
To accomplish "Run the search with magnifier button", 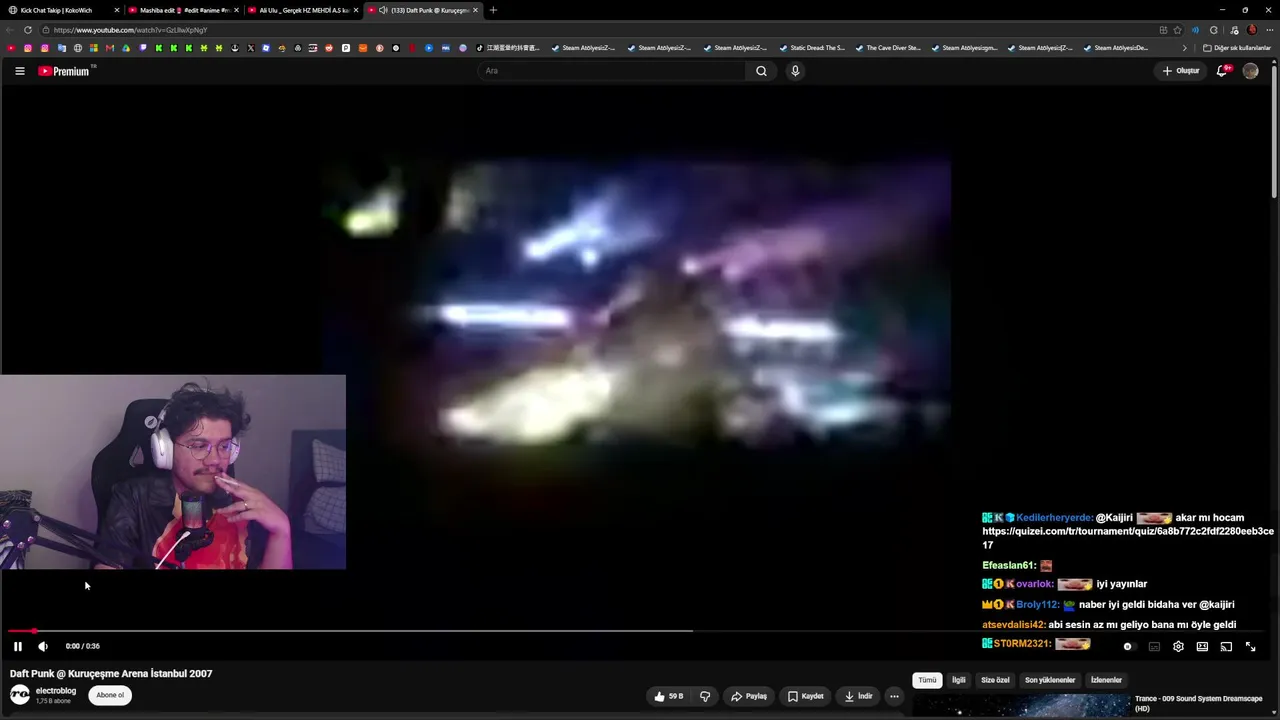I will 761,71.
